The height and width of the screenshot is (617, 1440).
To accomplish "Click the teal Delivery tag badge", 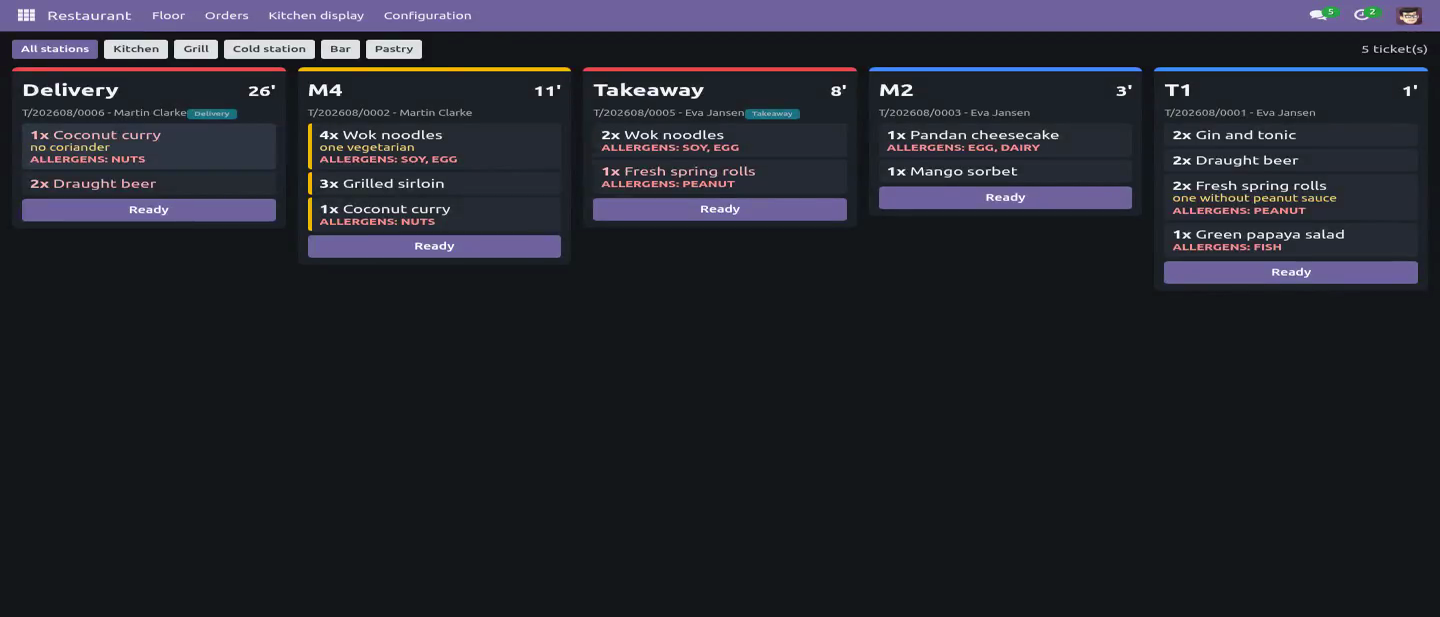I will point(212,114).
